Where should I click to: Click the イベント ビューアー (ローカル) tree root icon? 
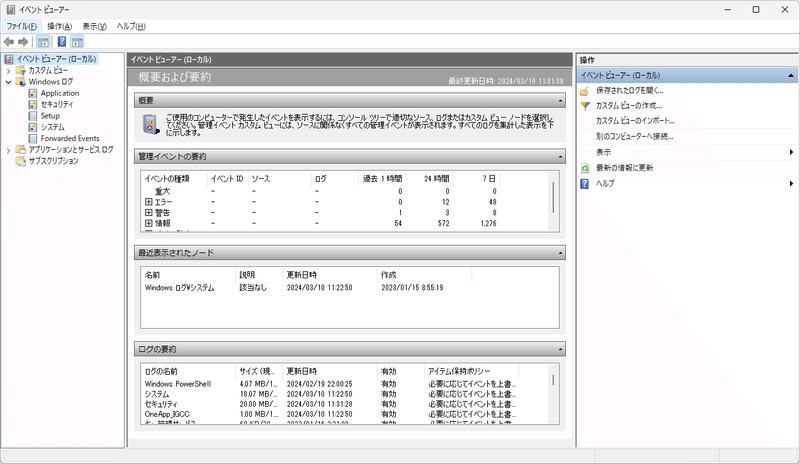[x=9, y=59]
